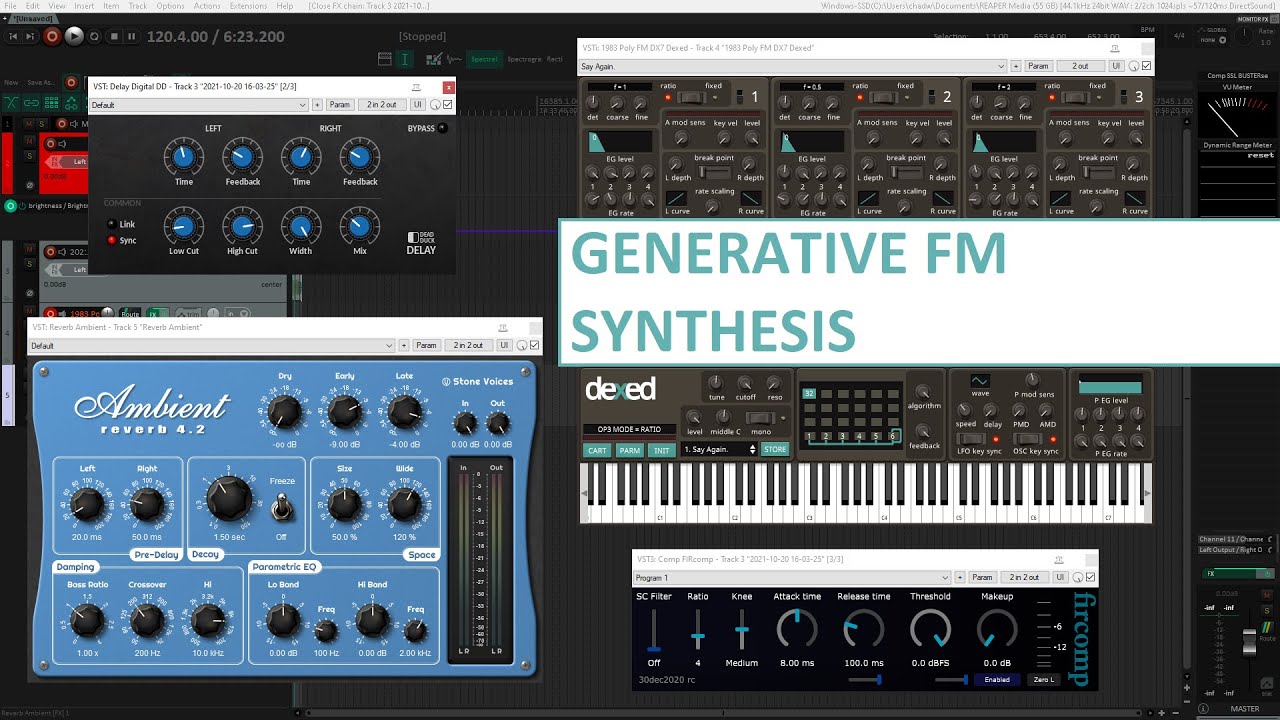Toggle Reverb Ambient plugin enable checkbox
The width and height of the screenshot is (1280, 720).
point(535,346)
